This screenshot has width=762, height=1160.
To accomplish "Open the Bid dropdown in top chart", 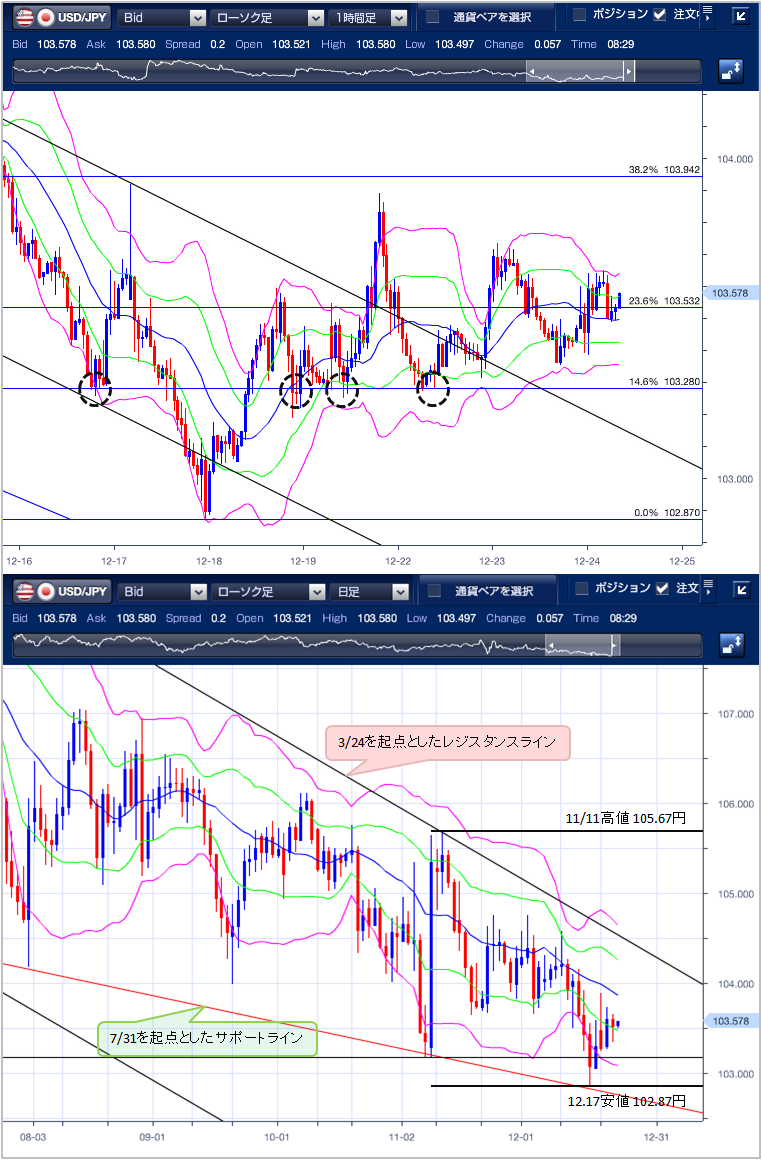I will [163, 17].
